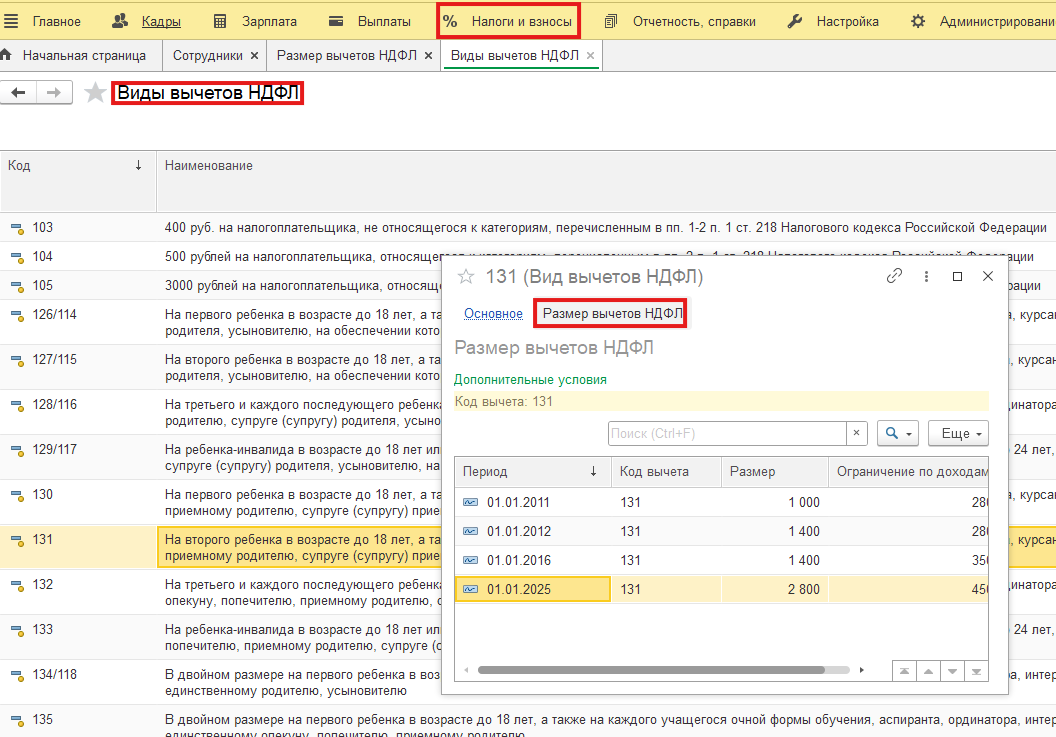This screenshot has width=1056, height=737.
Task: Move to next record with down arrow
Action: pos(952,672)
